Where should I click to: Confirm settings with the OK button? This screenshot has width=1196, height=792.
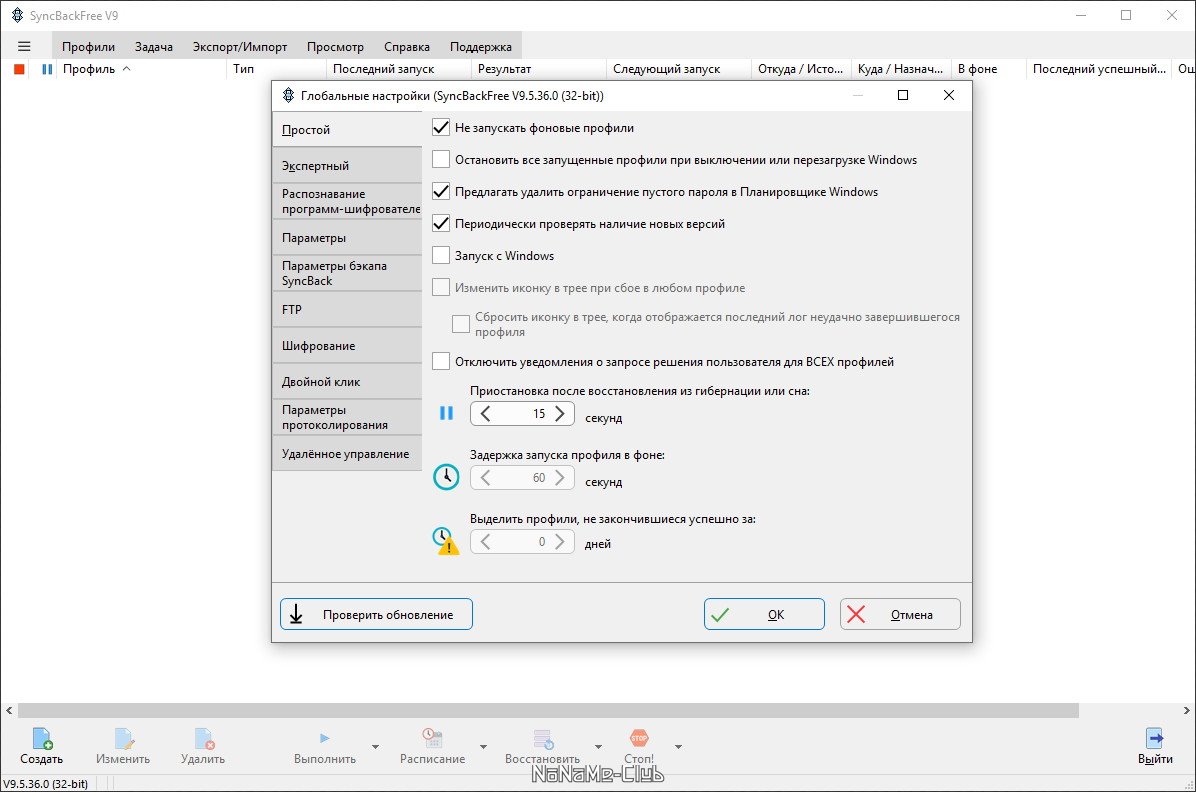764,614
